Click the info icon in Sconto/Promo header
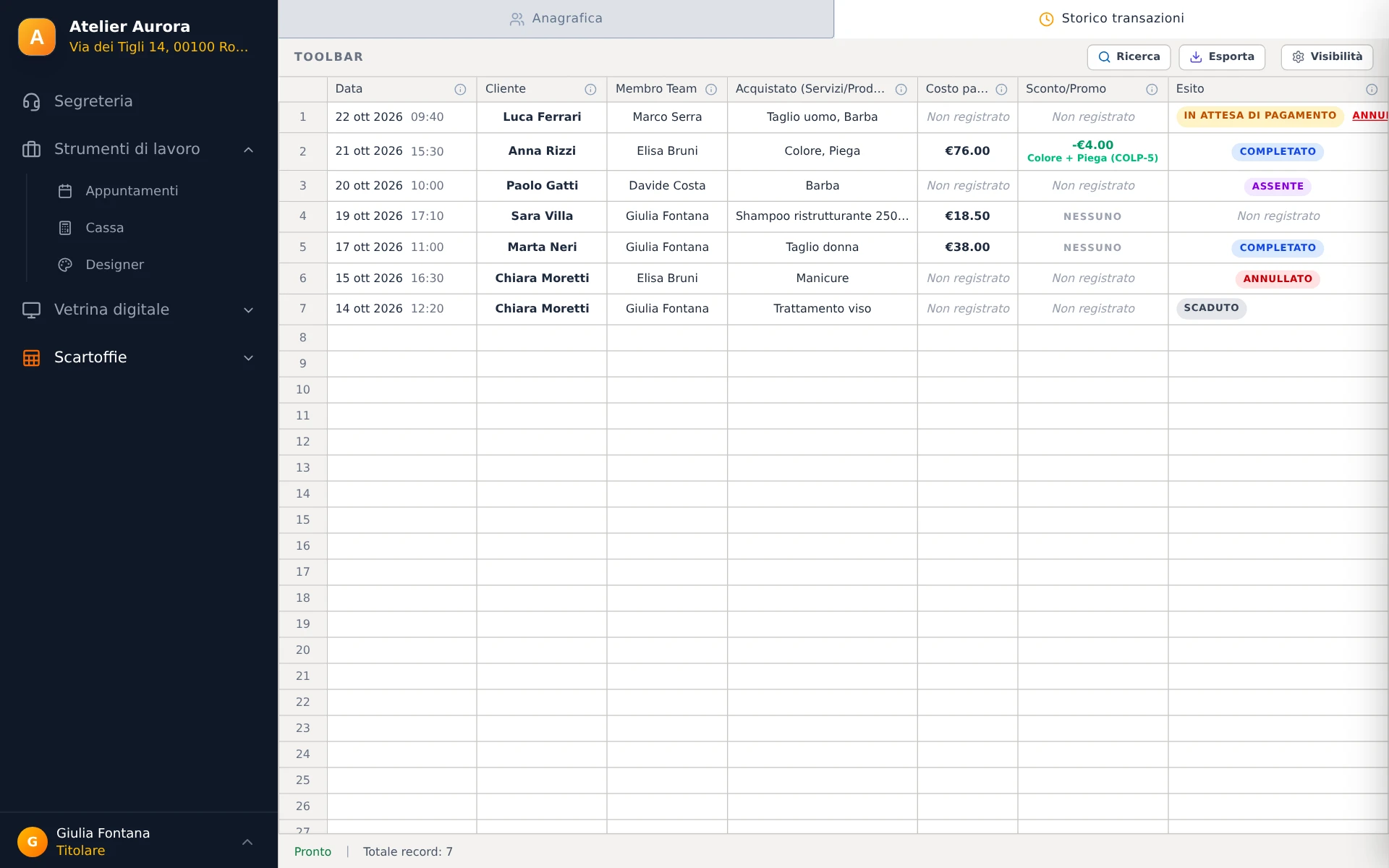The image size is (1389, 868). [1152, 90]
